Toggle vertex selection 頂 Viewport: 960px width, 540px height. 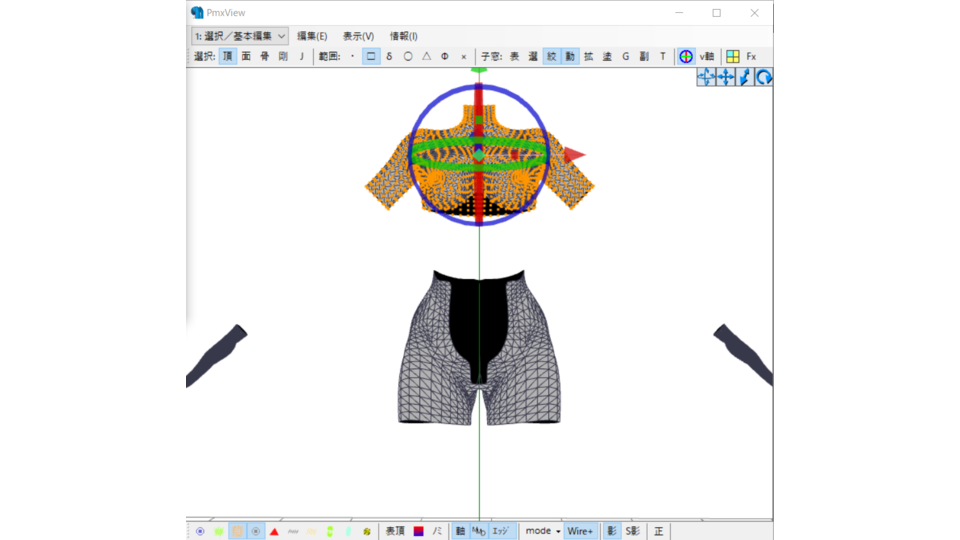coord(228,56)
